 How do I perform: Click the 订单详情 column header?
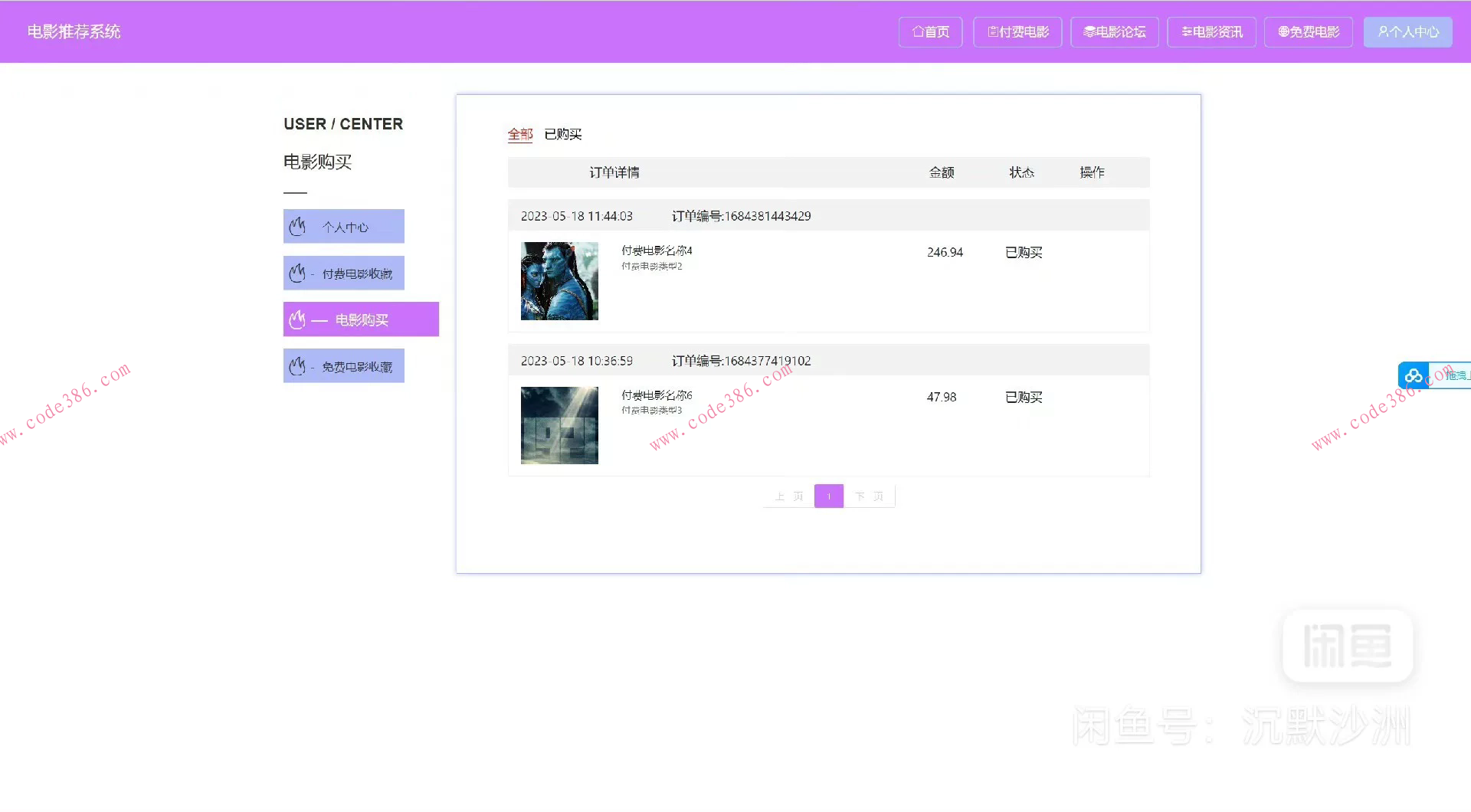coord(614,172)
